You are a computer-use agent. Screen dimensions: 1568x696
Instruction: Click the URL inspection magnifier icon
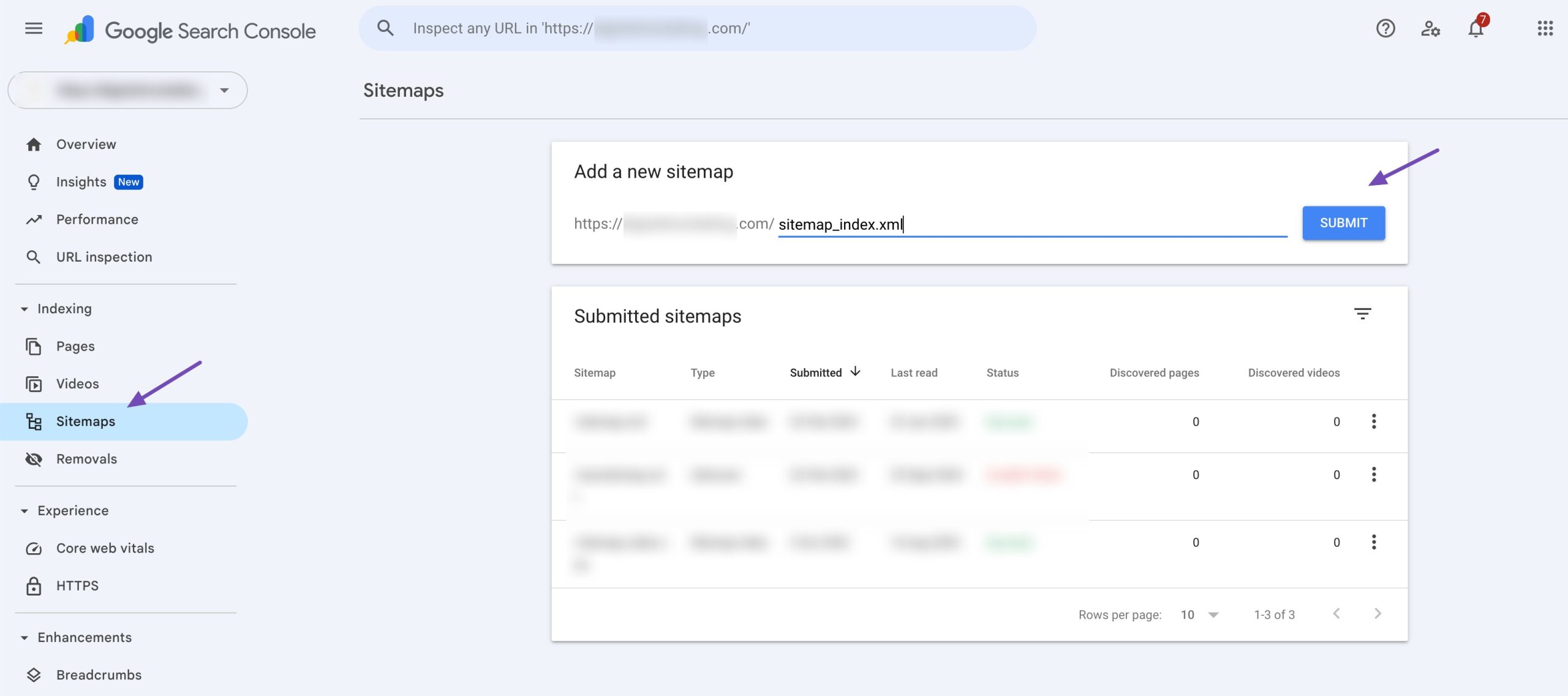pyautogui.click(x=34, y=257)
